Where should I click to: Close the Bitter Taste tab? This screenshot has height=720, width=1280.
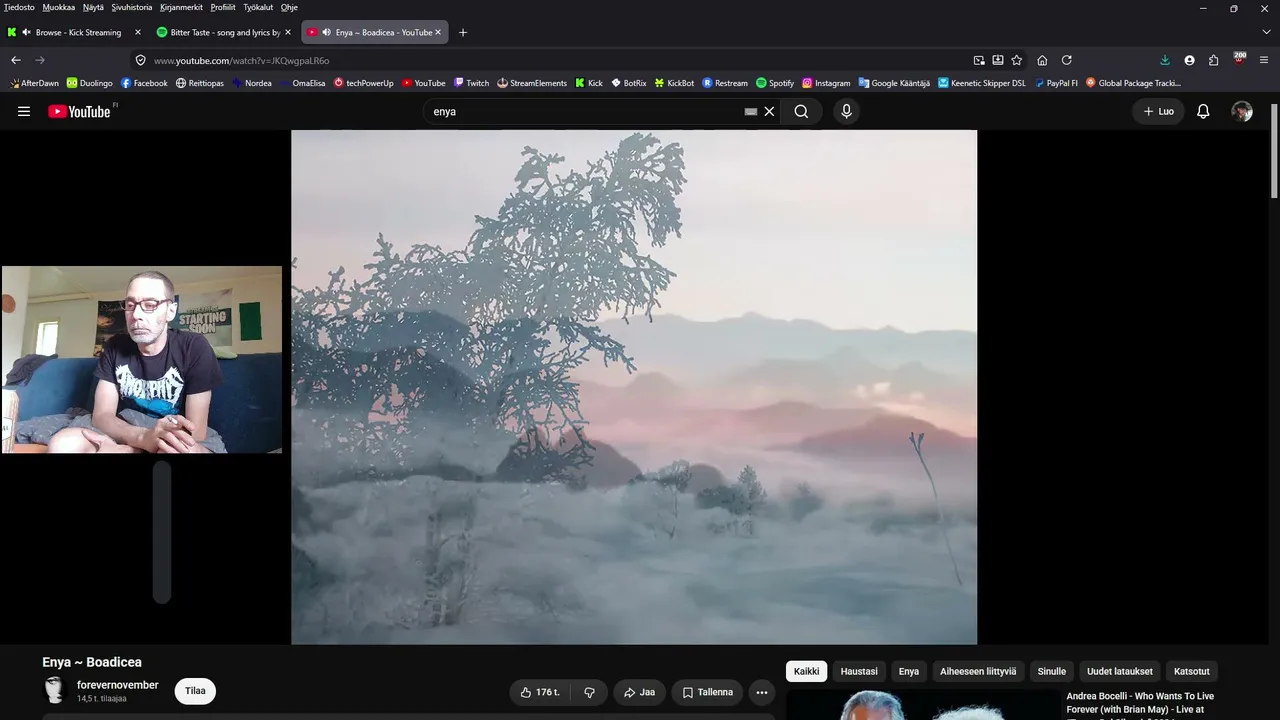(288, 32)
